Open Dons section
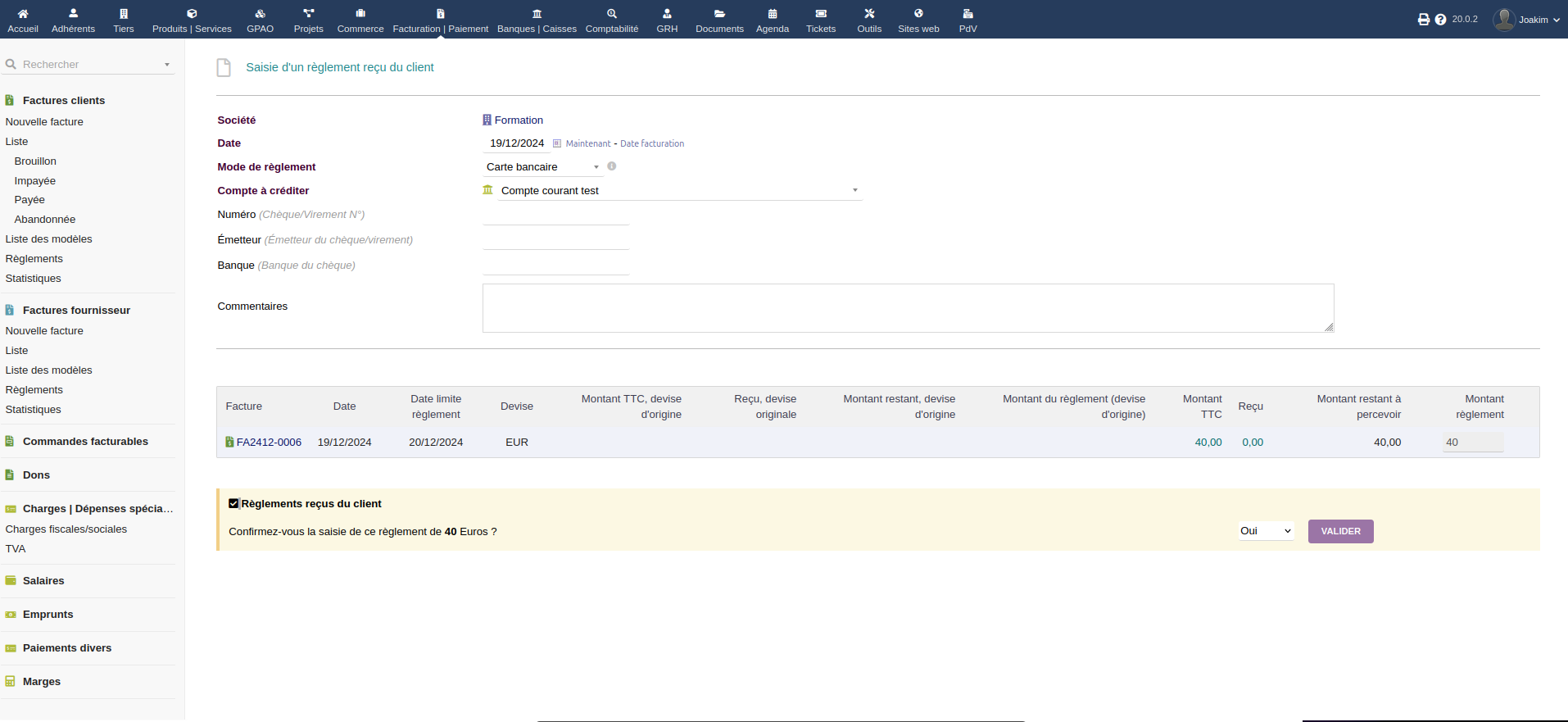The width and height of the screenshot is (1568, 722). [x=36, y=475]
